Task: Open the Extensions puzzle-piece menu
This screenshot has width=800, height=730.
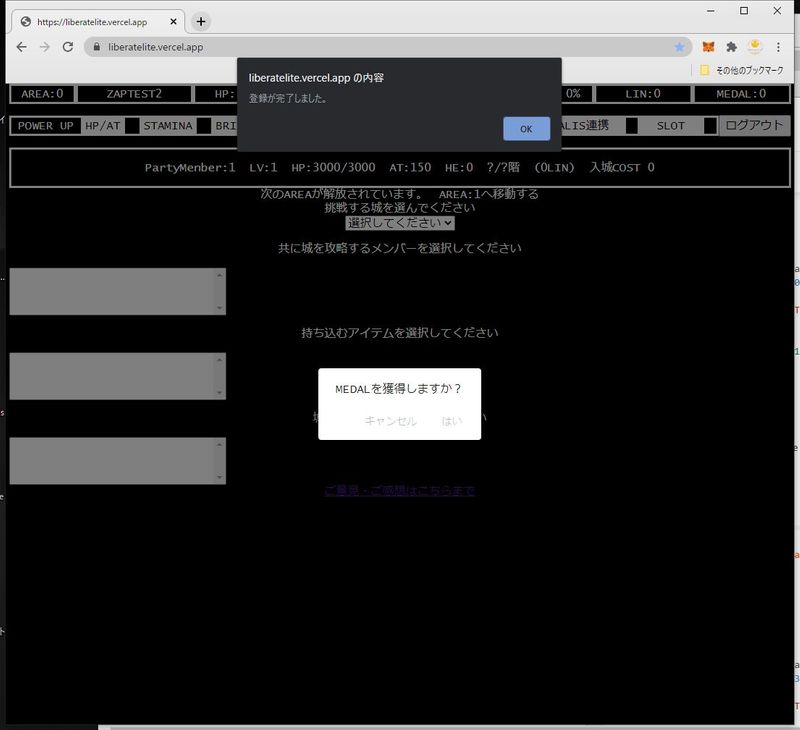Action: 731,47
